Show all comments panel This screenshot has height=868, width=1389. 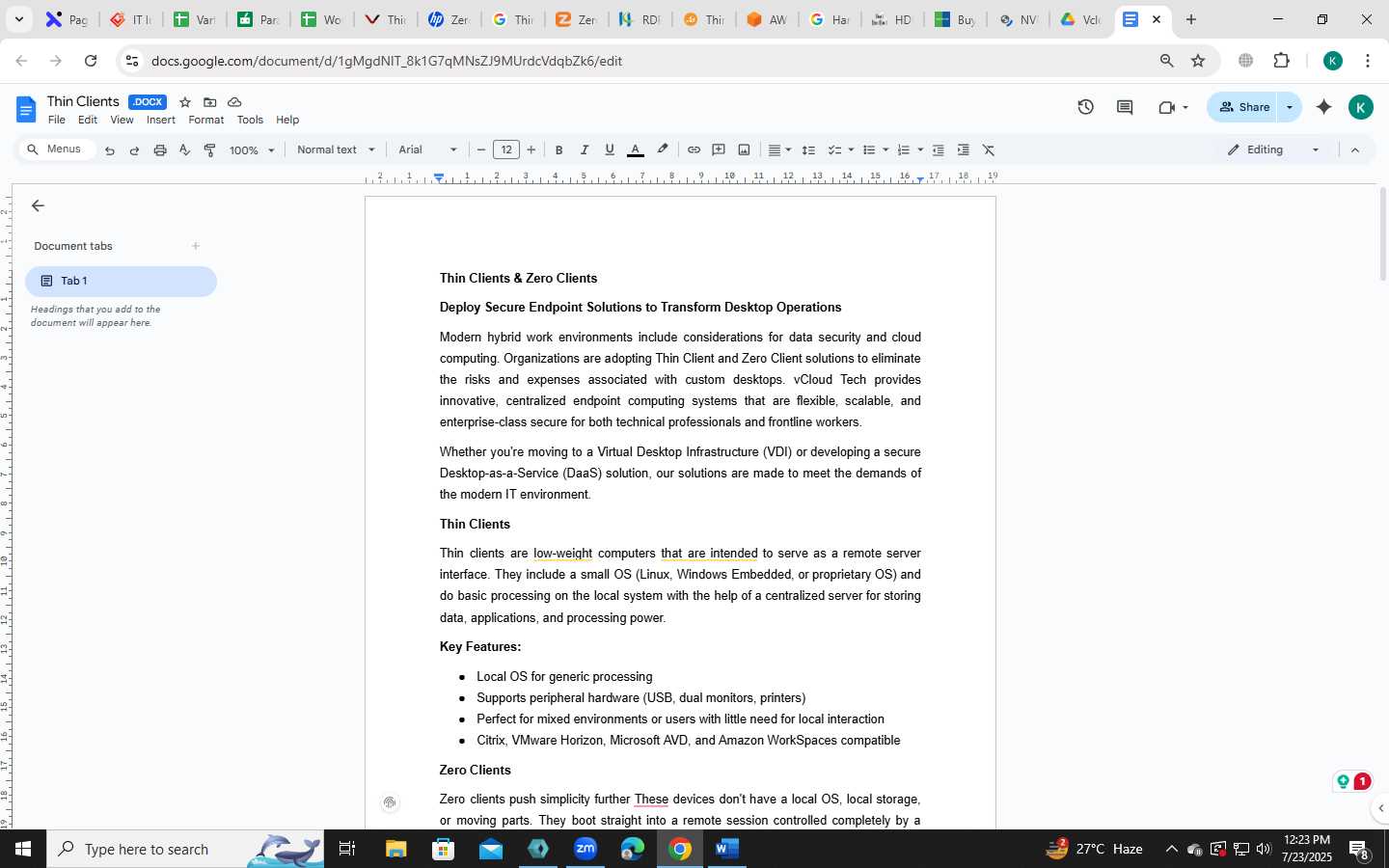click(x=1125, y=107)
